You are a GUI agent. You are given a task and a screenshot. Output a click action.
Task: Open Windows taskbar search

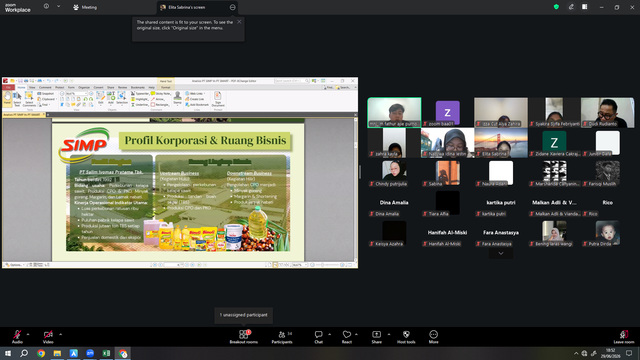24,353
